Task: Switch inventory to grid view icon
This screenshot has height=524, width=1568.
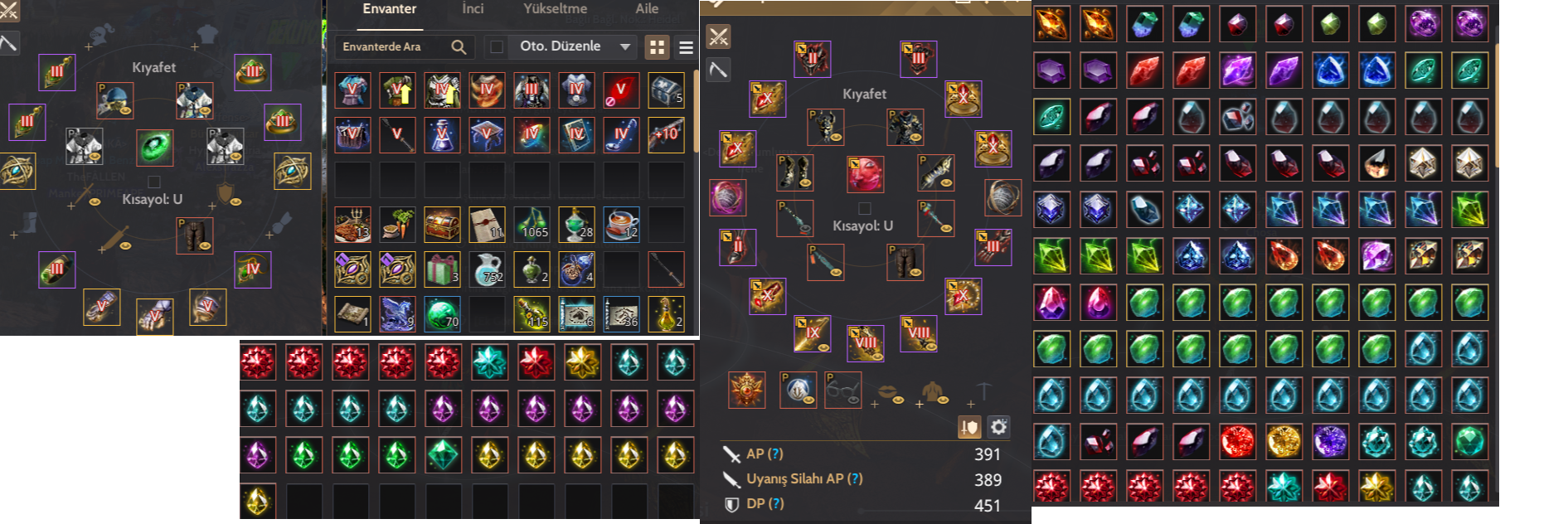Action: tap(657, 47)
